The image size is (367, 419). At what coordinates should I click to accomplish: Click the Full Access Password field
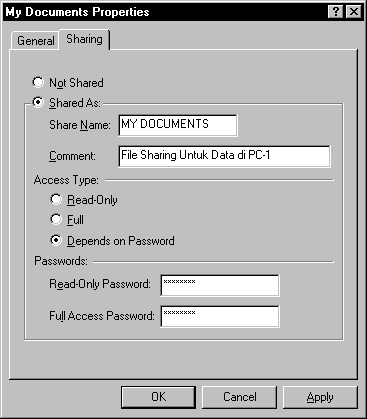[x=220, y=316]
